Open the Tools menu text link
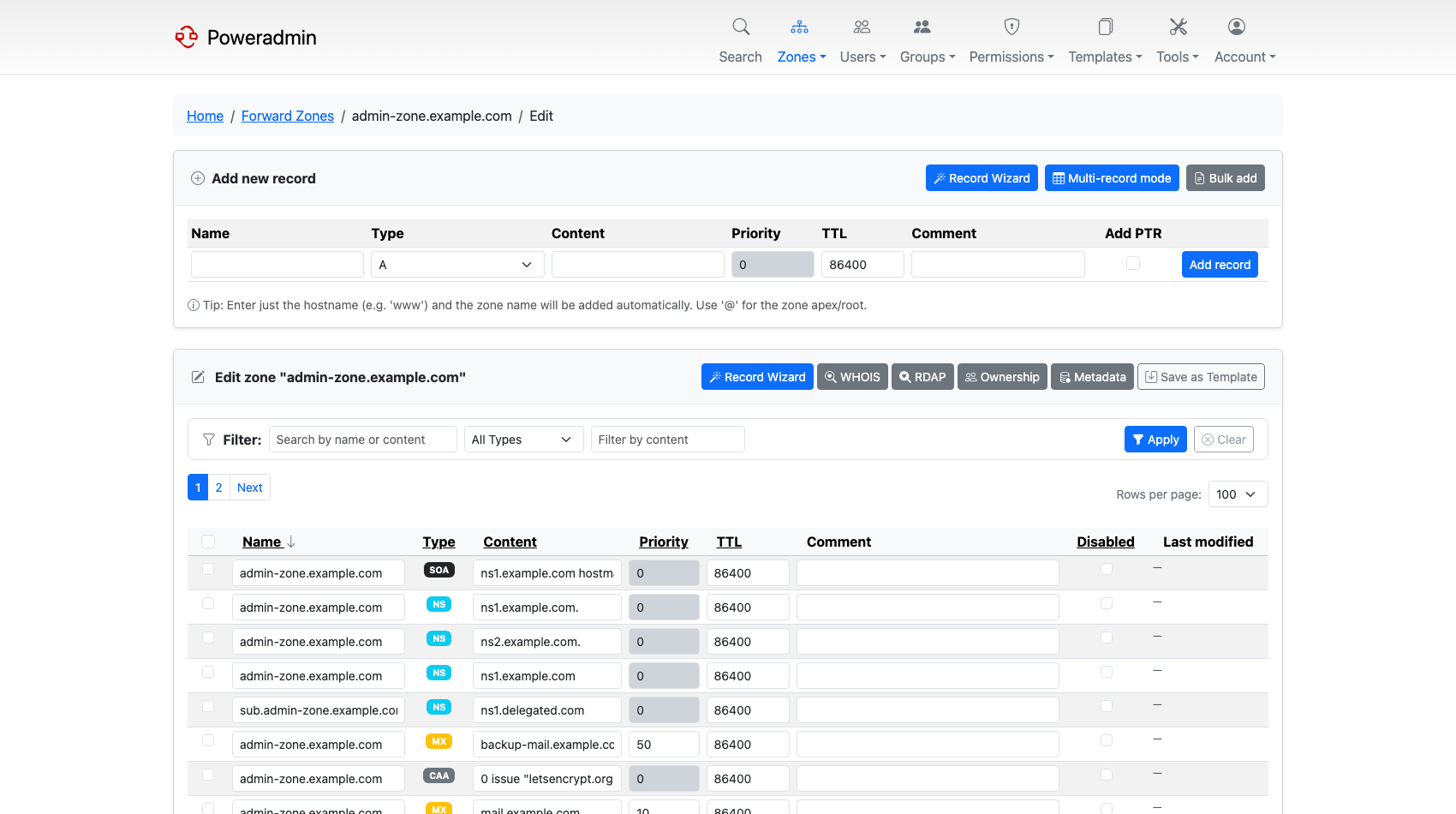The height and width of the screenshot is (814, 1456). (1178, 57)
